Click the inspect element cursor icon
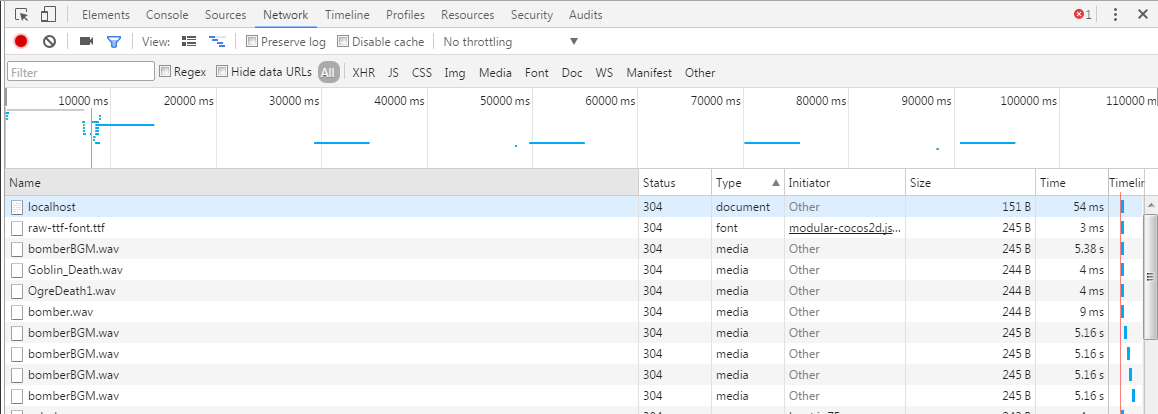This screenshot has height=414, width=1158. pyautogui.click(x=22, y=15)
